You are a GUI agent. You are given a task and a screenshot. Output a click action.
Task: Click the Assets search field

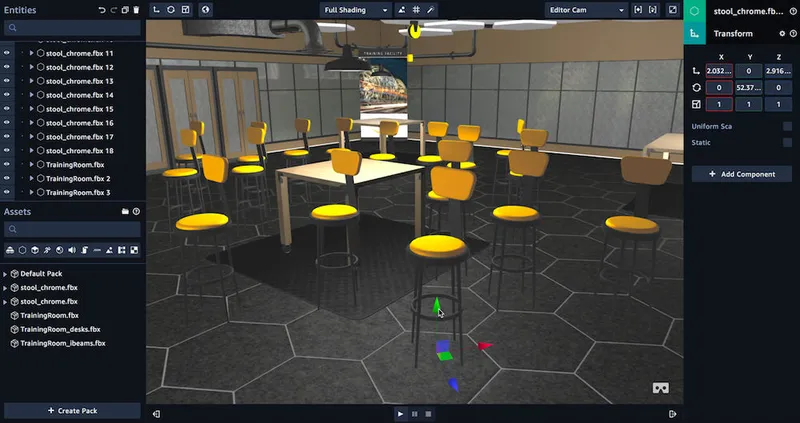tap(72, 229)
